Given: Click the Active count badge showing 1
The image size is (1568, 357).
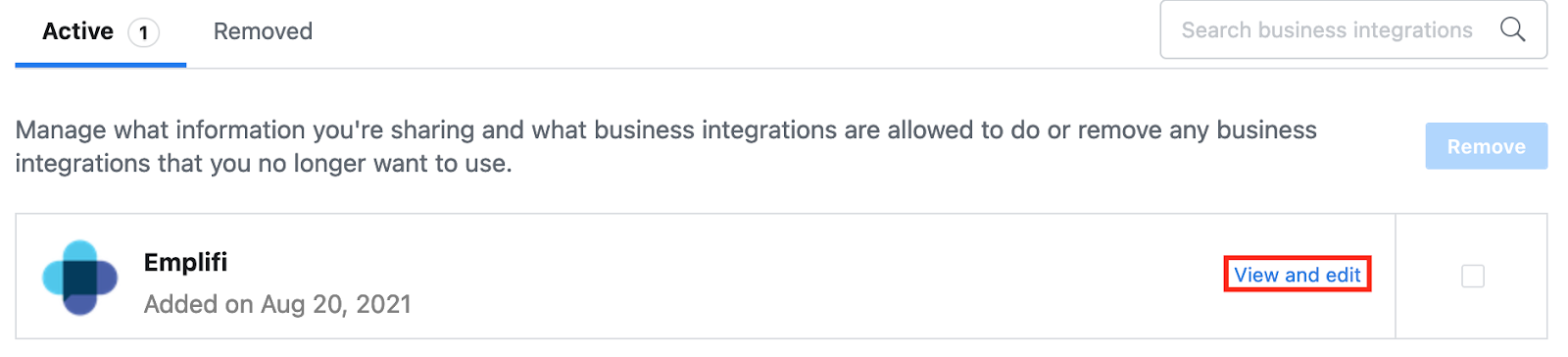Looking at the screenshot, I should coord(143,33).
